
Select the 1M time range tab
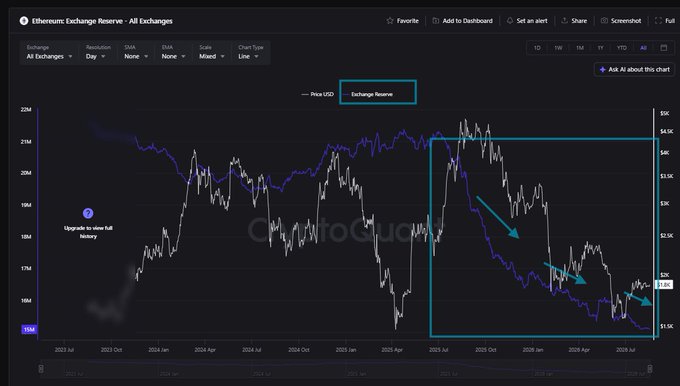coord(580,48)
